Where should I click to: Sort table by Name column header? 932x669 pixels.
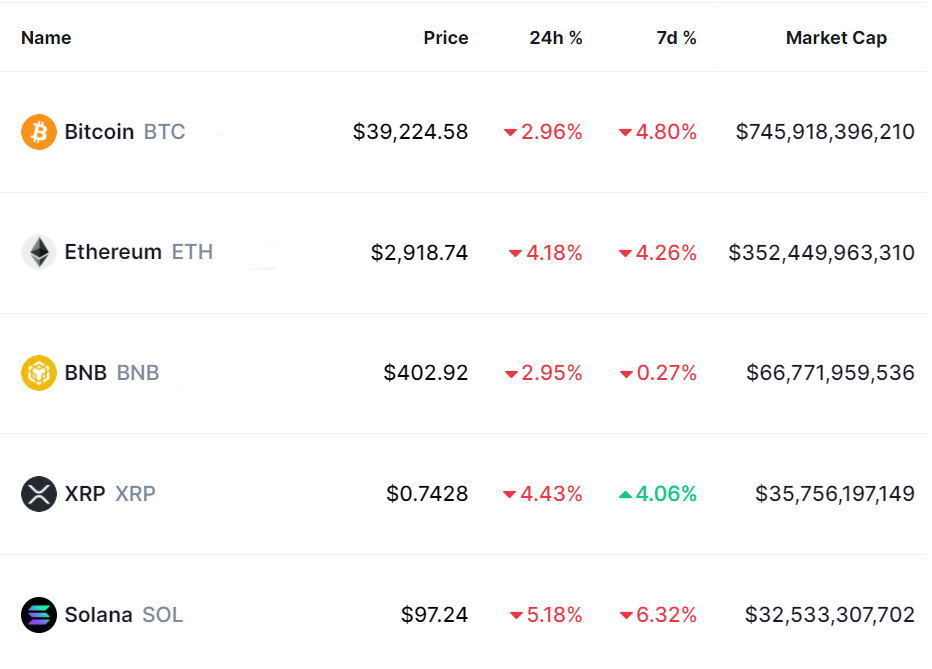(46, 38)
